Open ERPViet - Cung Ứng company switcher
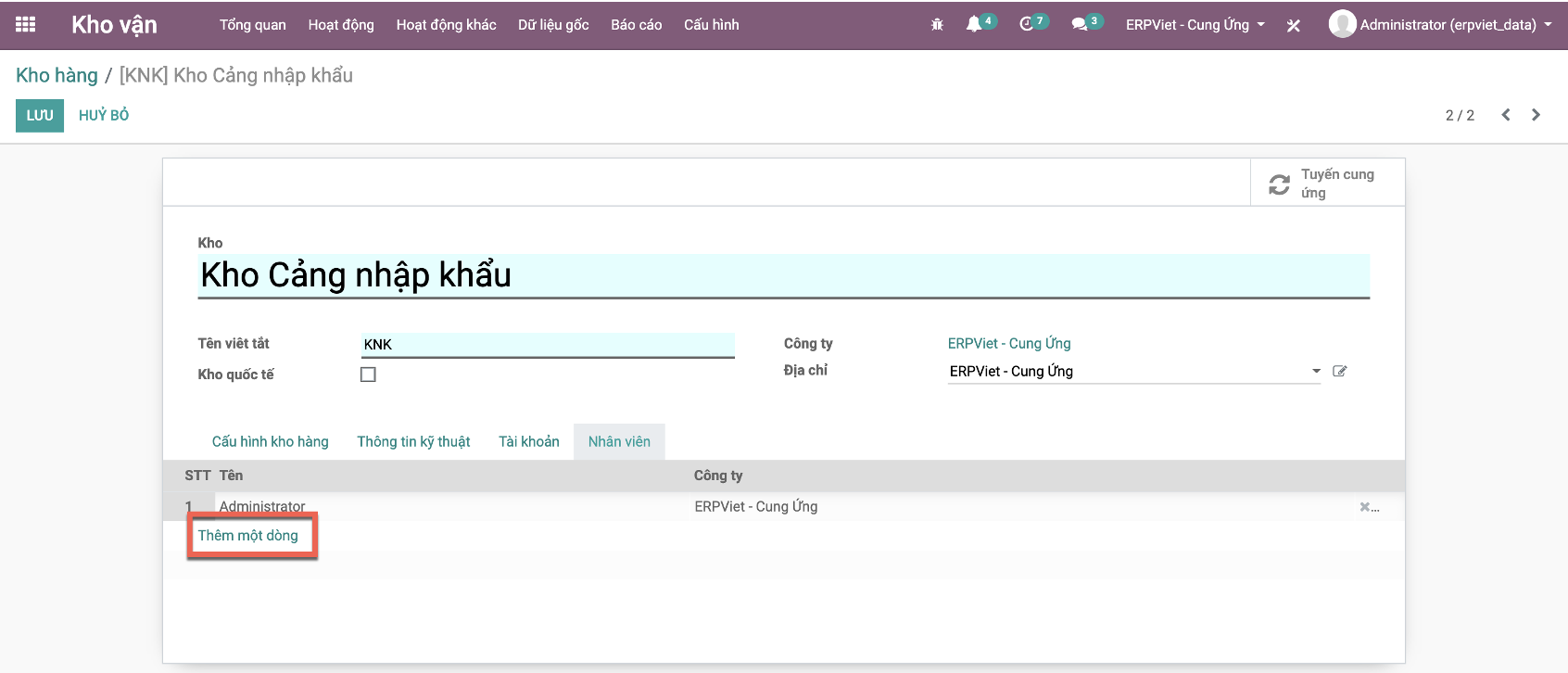 [1195, 25]
